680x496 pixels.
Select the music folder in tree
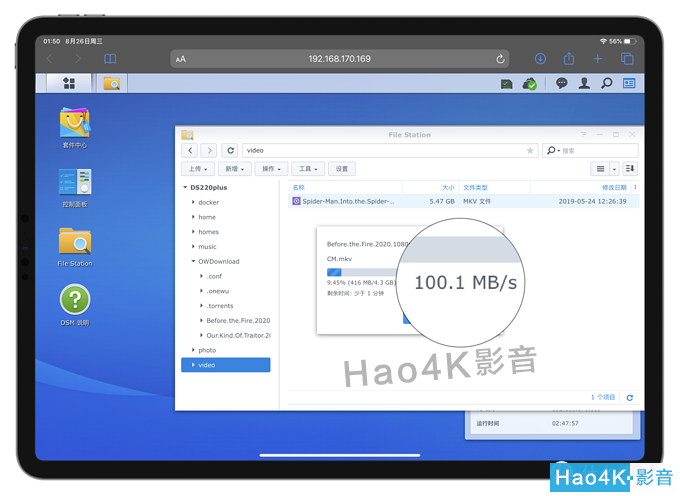coord(207,247)
